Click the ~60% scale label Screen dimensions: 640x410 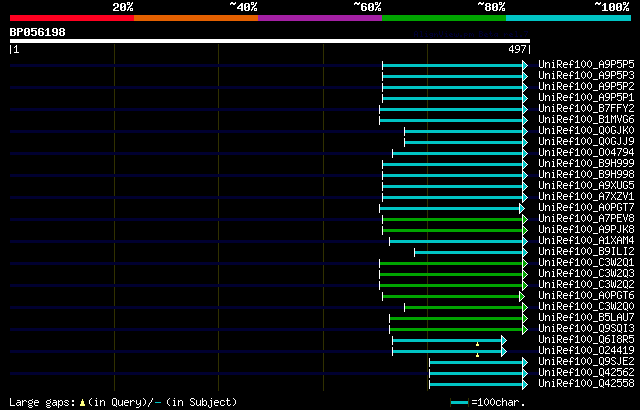pos(367,7)
